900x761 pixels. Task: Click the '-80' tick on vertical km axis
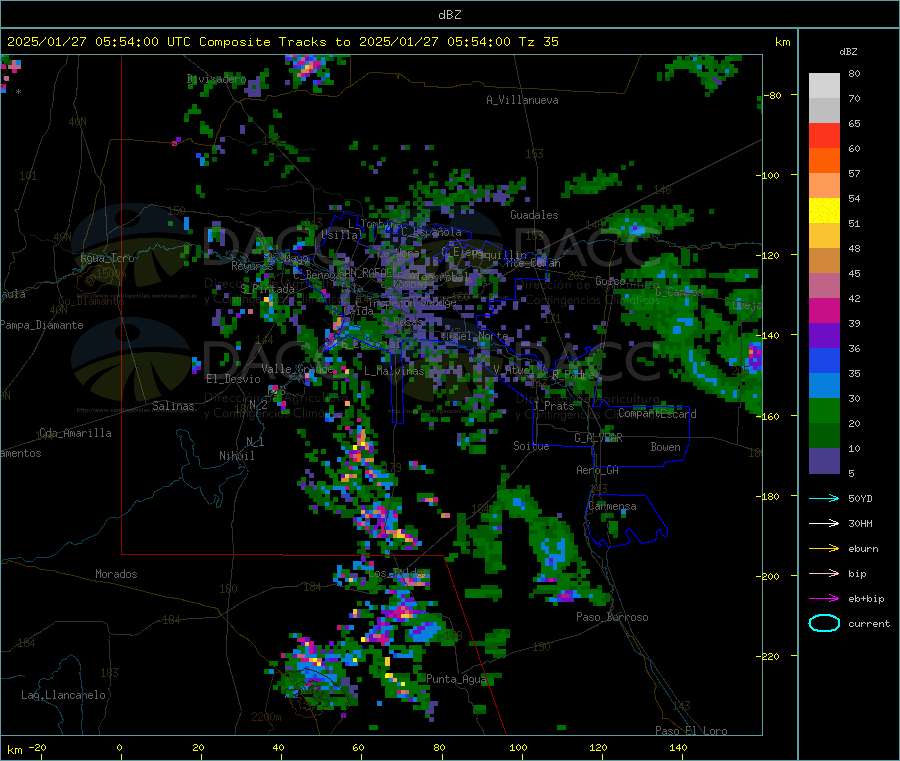(774, 95)
